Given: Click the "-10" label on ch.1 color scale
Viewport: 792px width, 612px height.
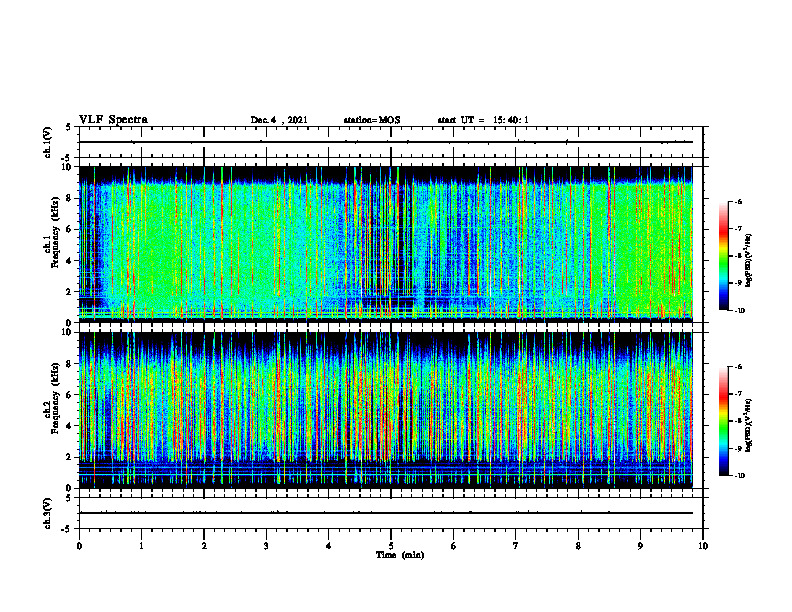Looking at the screenshot, I should pyautogui.click(x=739, y=310).
